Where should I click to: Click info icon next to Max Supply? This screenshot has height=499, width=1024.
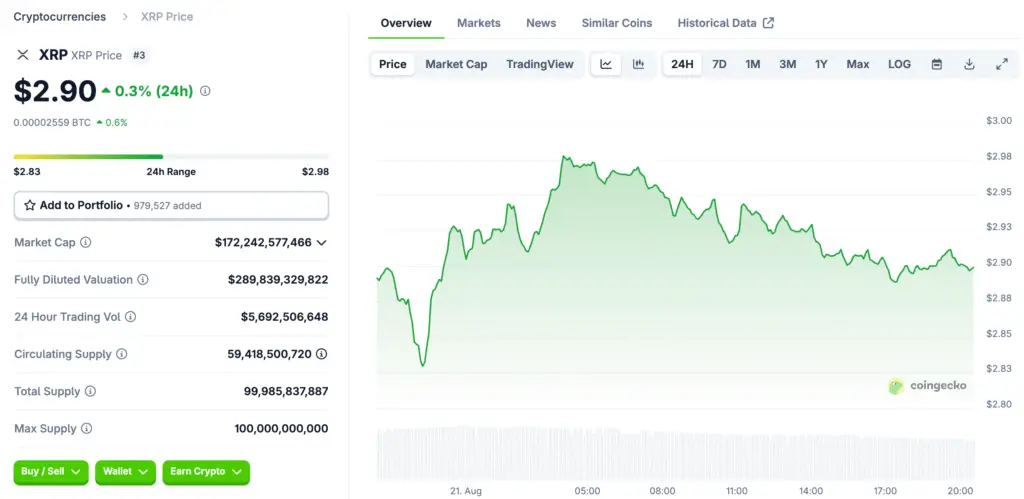click(x=87, y=429)
